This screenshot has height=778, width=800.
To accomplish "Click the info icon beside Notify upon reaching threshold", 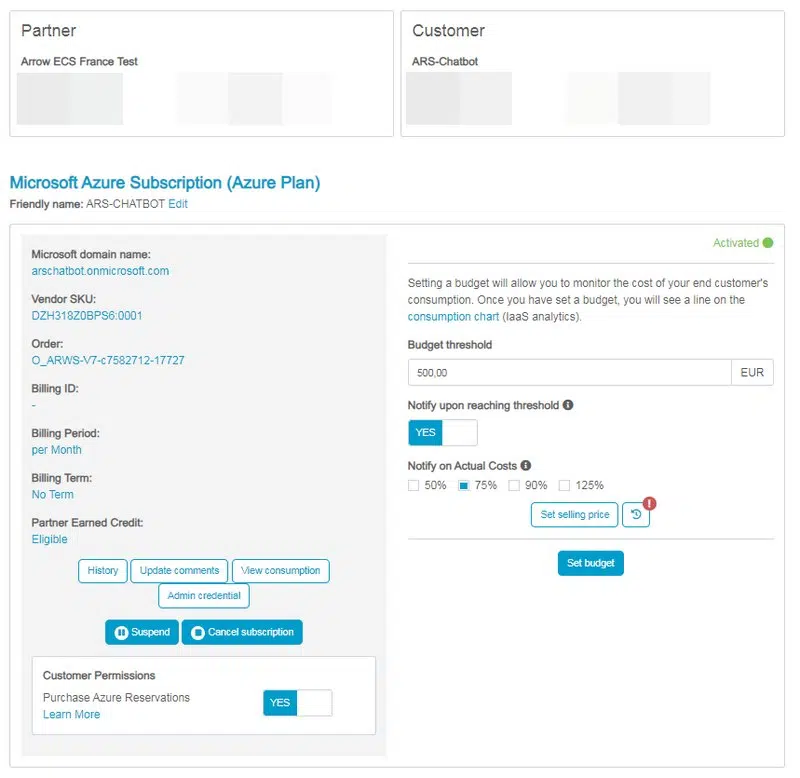I will (569, 405).
